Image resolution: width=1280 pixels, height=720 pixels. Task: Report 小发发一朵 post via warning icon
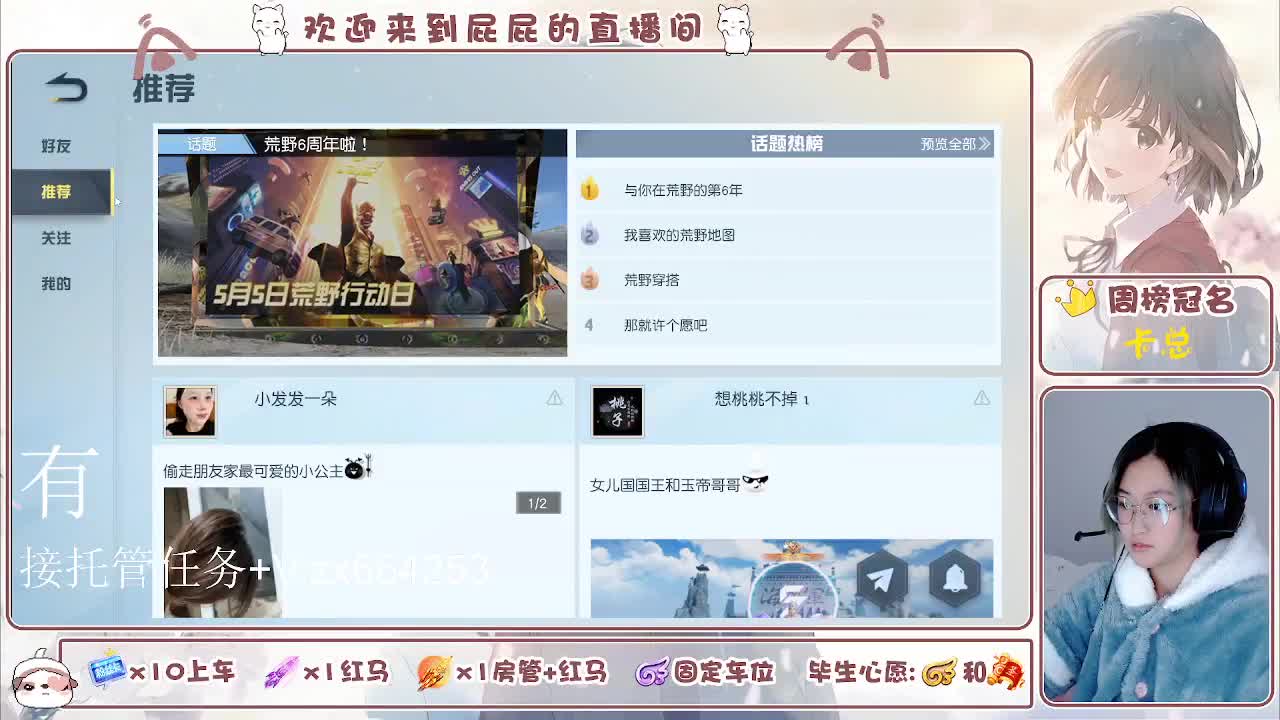click(x=554, y=398)
